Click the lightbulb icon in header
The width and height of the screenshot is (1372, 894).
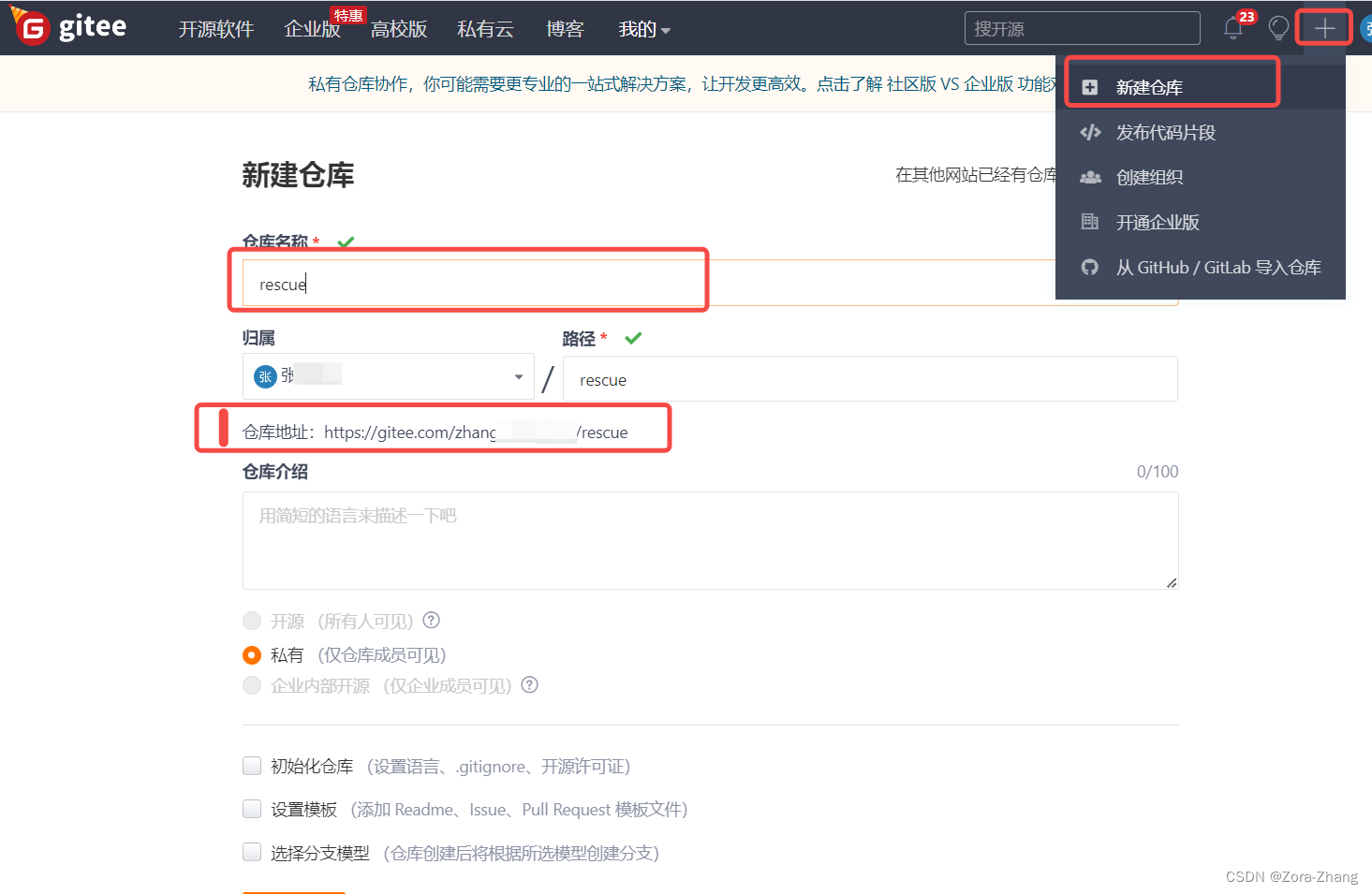1278,28
